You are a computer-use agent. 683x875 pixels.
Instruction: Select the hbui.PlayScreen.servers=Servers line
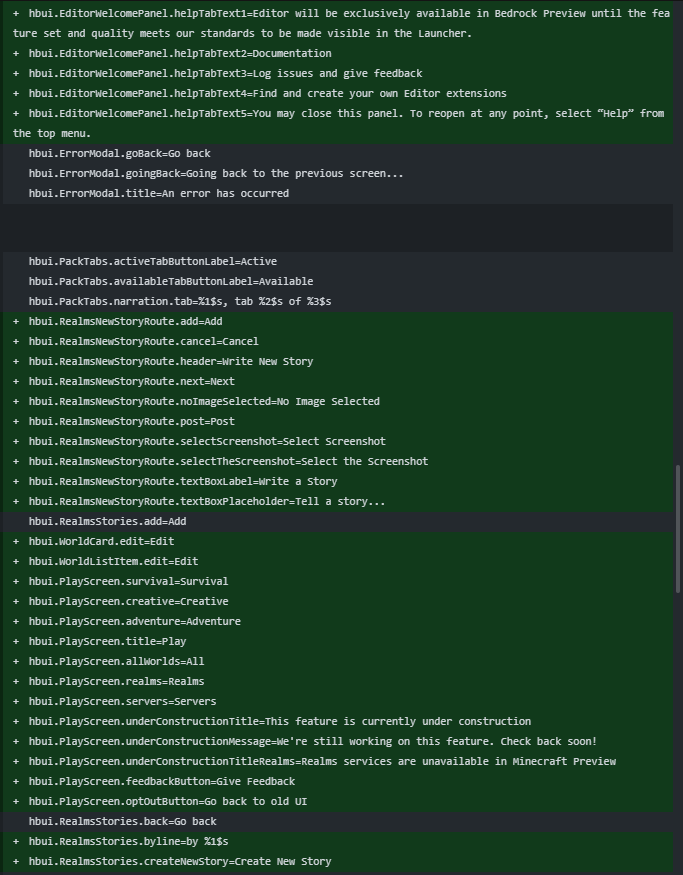(x=338, y=702)
